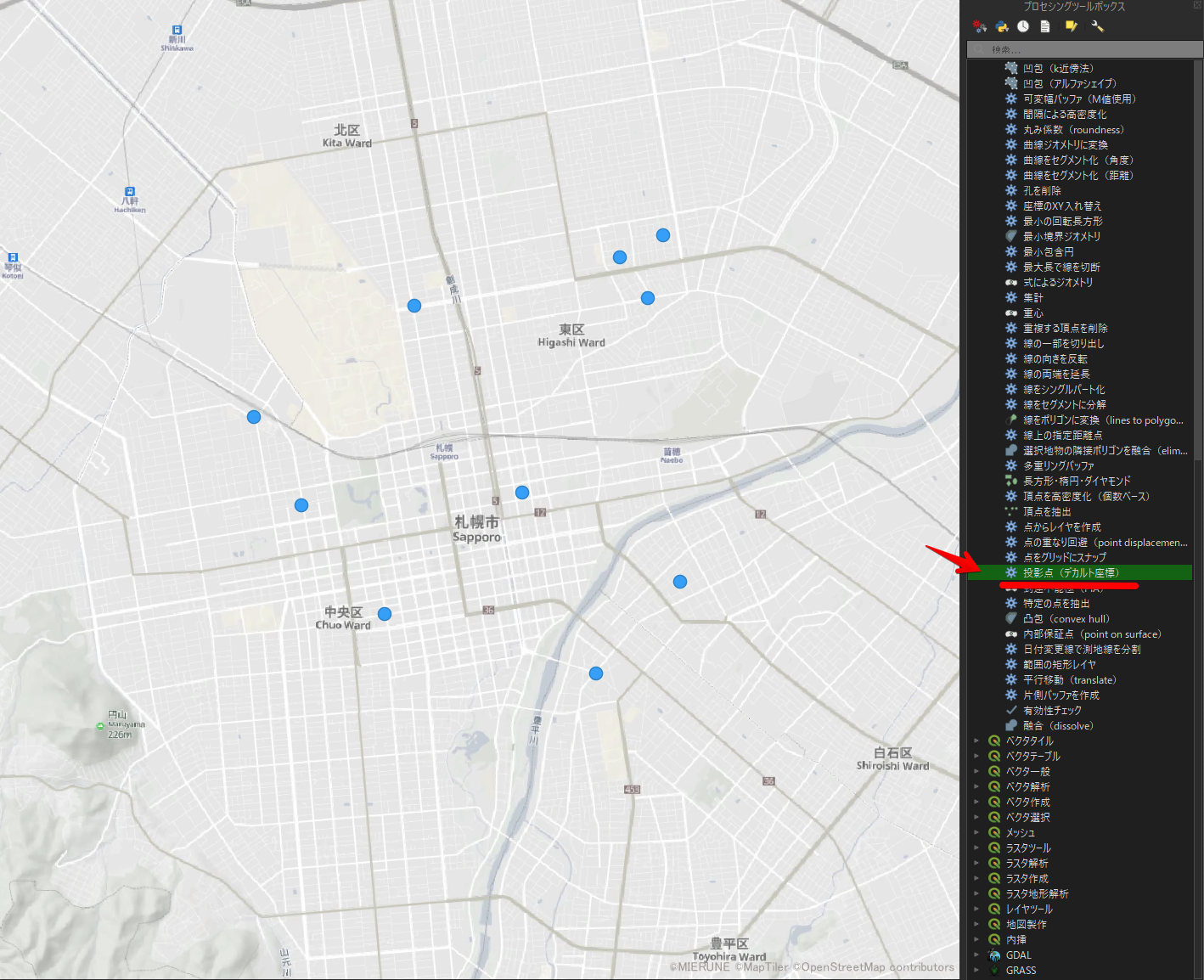Viewport: 1204px width, 980px height.
Task: Click the QGIS icon beside ベクタタイル
Action: point(994,741)
